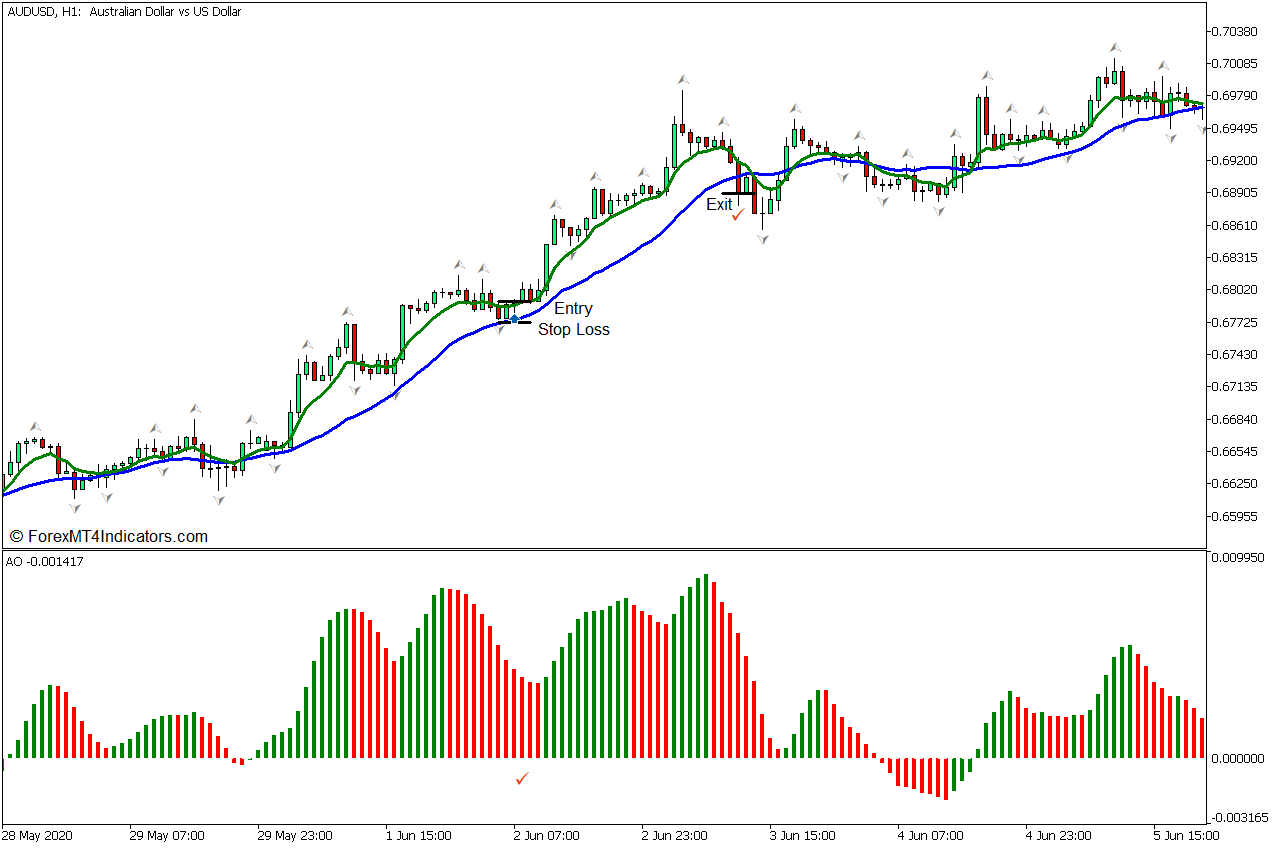Click the blue dot on the Stop Loss line
1276x848 pixels.
point(514,319)
